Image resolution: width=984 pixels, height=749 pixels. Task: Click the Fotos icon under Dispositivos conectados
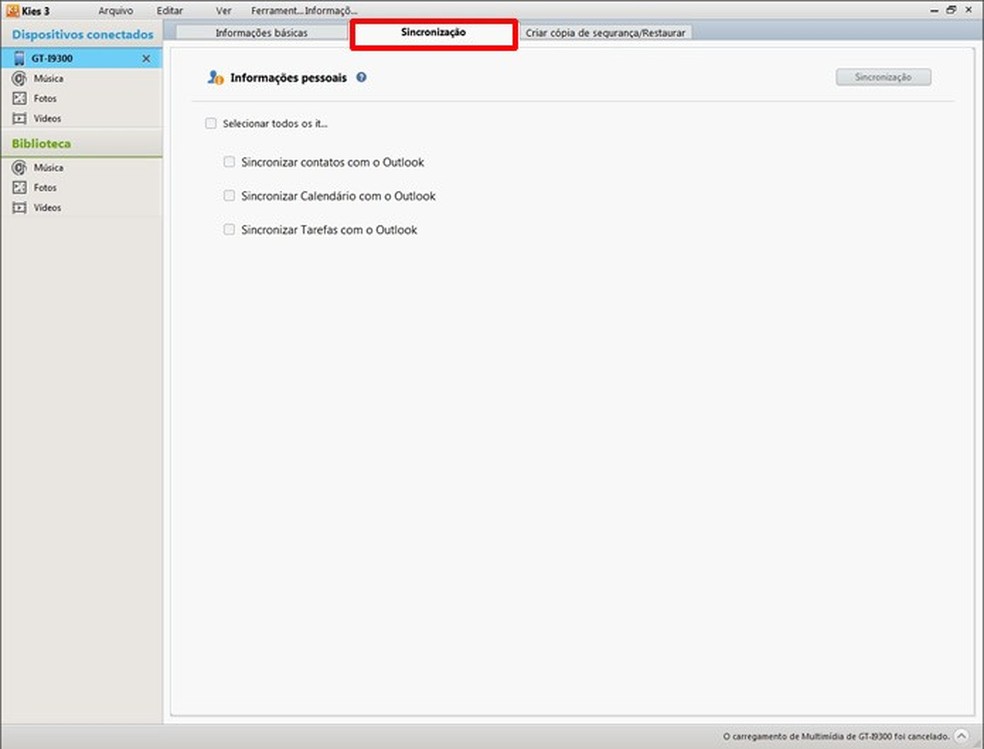point(19,98)
